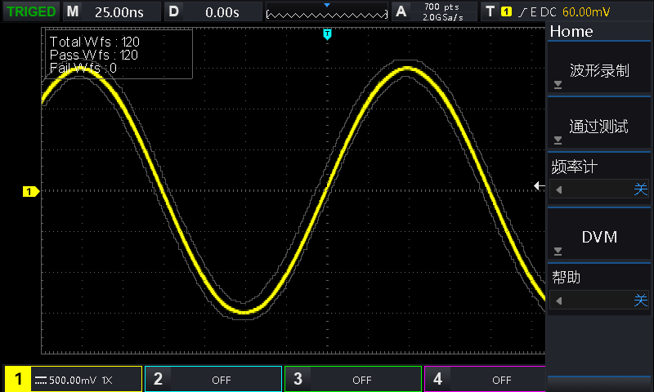Expand the 通过测试 submenu arrow
654x392 pixels.
point(558,140)
